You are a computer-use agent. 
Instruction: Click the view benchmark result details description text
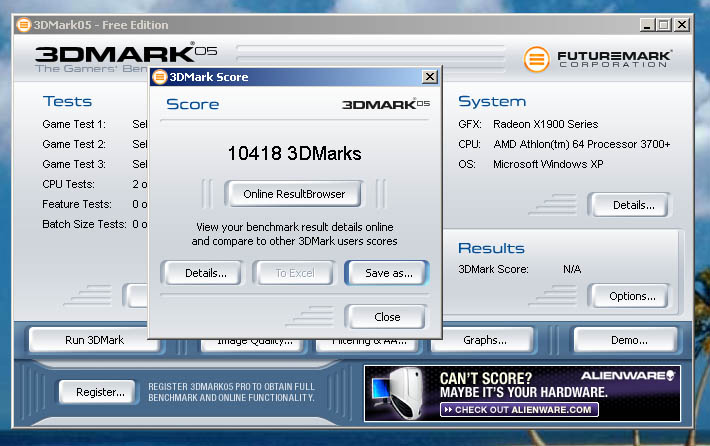[x=294, y=234]
